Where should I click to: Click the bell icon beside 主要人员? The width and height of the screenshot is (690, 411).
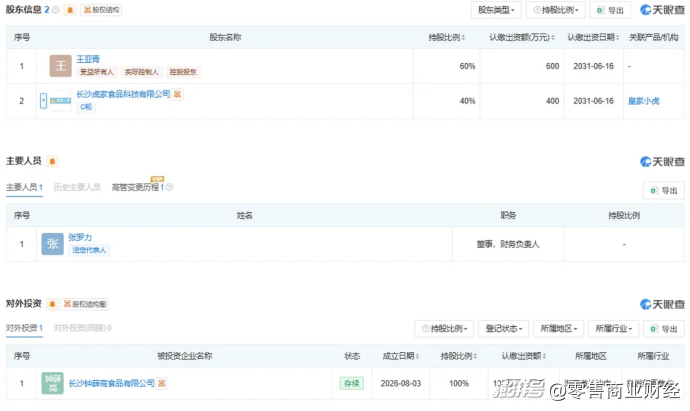click(52, 161)
